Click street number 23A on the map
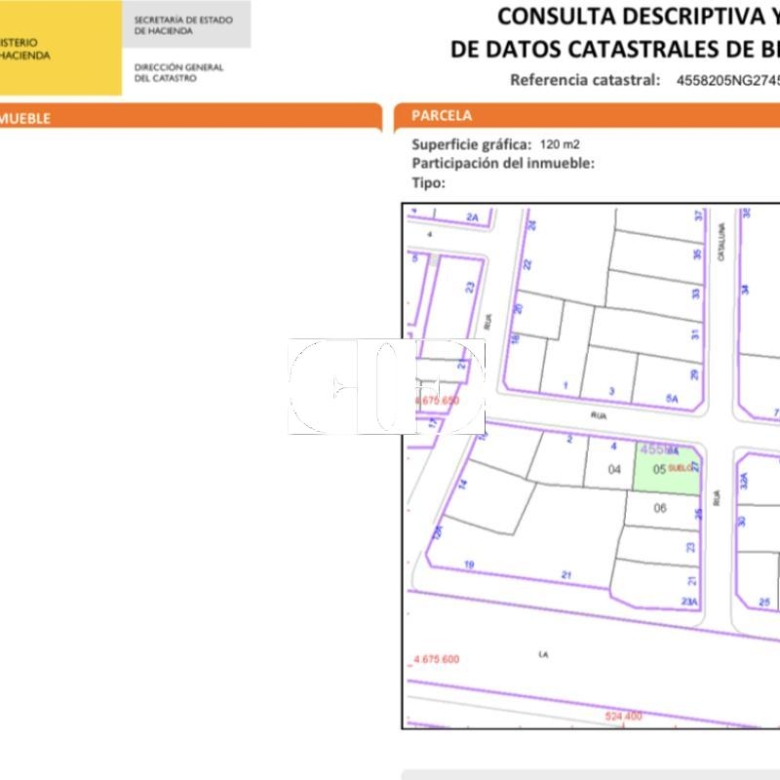Viewport: 780px width, 780px height. click(x=689, y=601)
